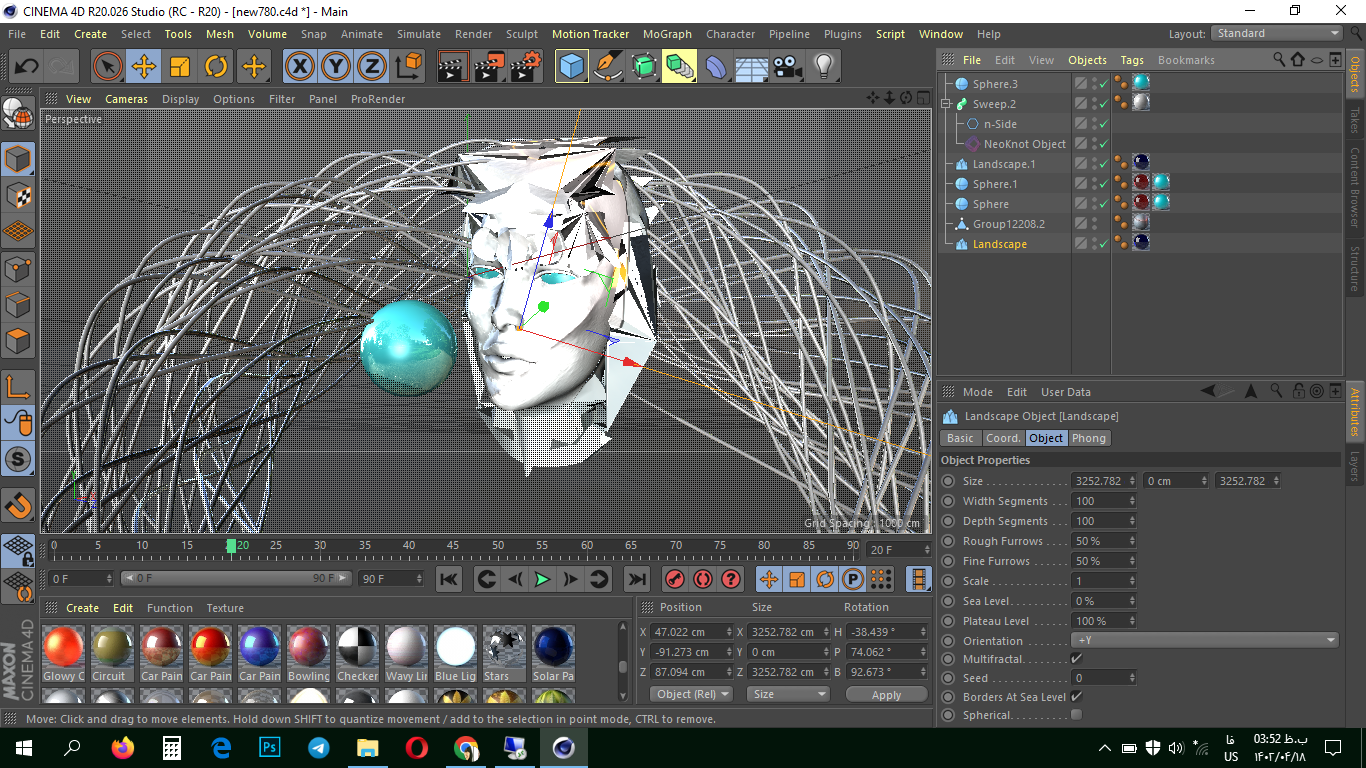Open the MoGraph menu
Image resolution: width=1366 pixels, height=768 pixels.
click(667, 33)
